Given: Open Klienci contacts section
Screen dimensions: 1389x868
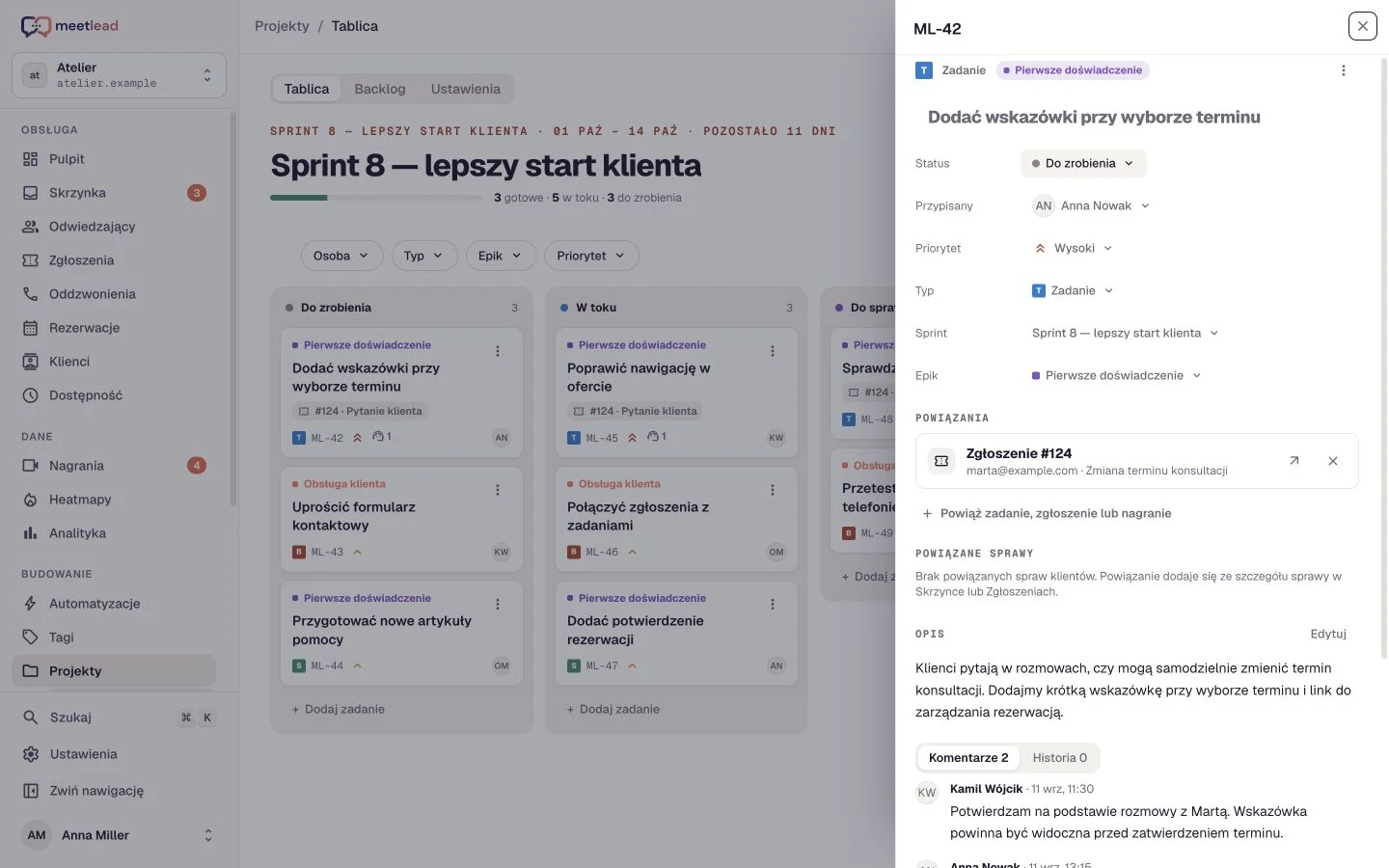Looking at the screenshot, I should click(114, 362).
